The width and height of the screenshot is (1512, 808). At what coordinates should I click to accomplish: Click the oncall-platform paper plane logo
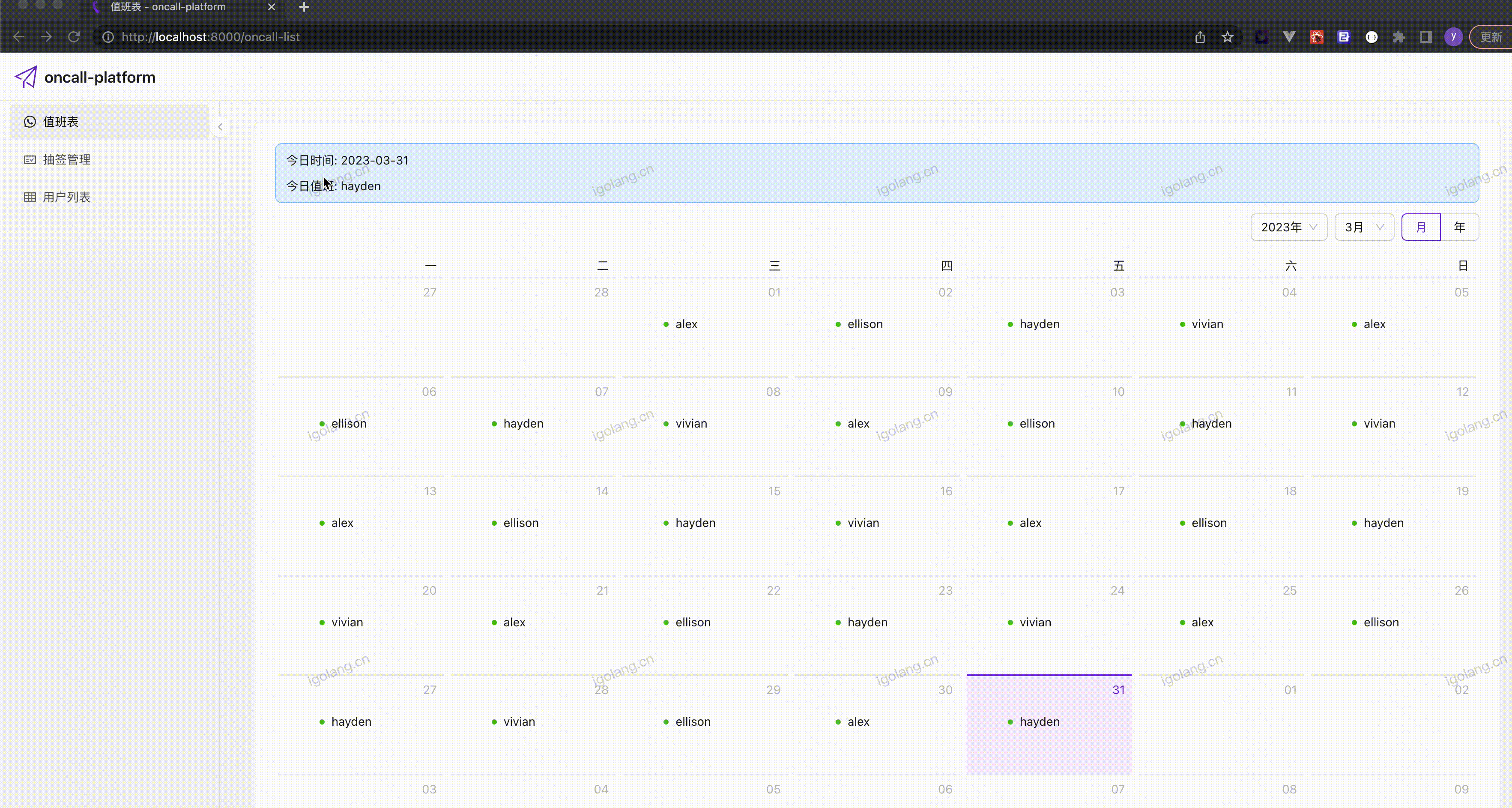point(26,77)
